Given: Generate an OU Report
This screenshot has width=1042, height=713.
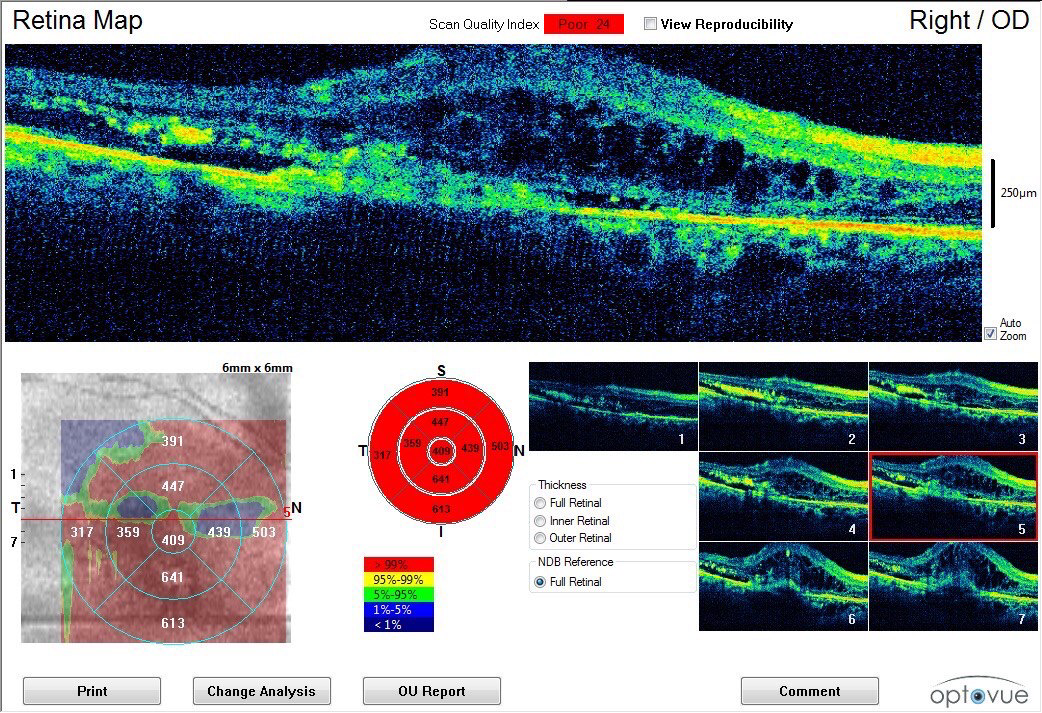Looking at the screenshot, I should tap(431, 690).
